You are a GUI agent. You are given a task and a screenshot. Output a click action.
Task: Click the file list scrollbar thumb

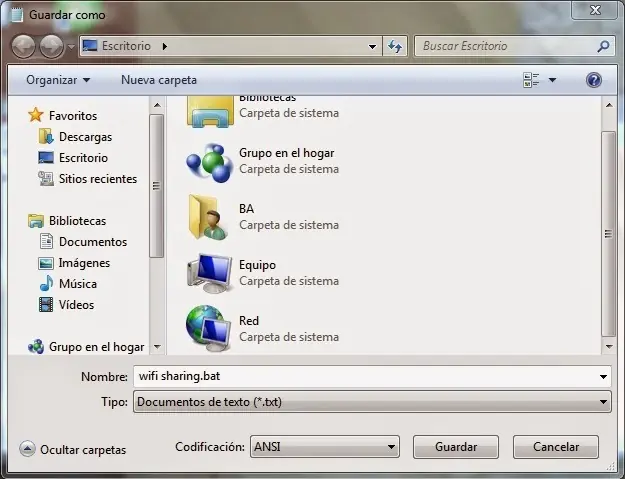coord(608,234)
